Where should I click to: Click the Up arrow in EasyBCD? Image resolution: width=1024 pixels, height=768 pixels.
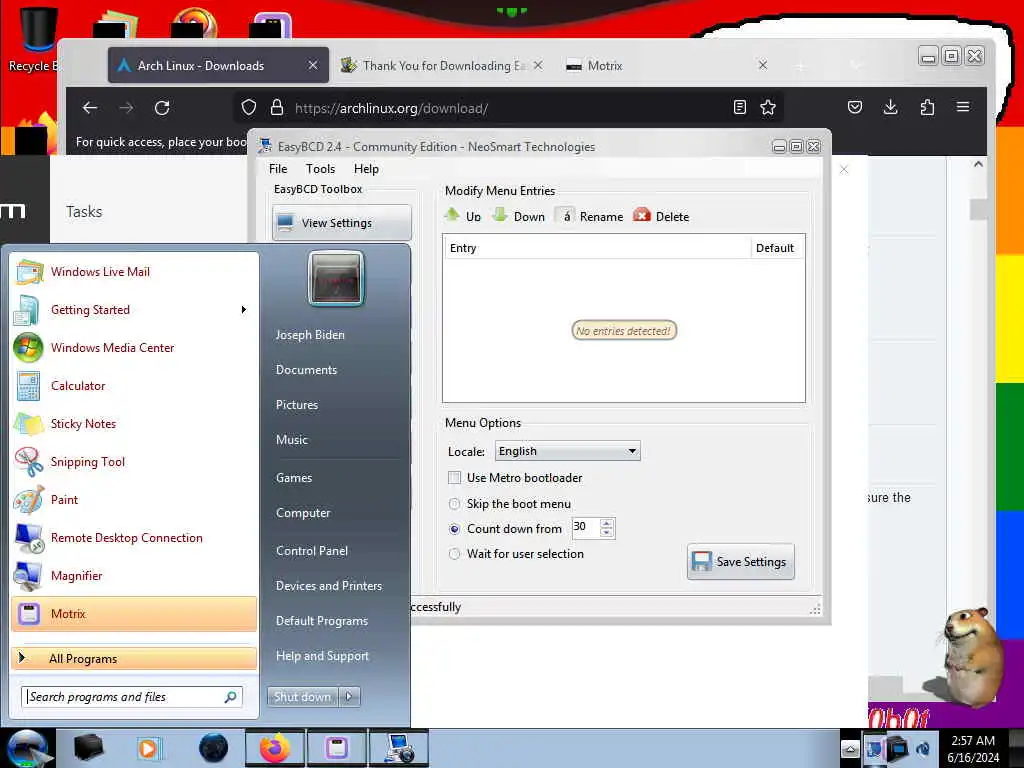(462, 216)
